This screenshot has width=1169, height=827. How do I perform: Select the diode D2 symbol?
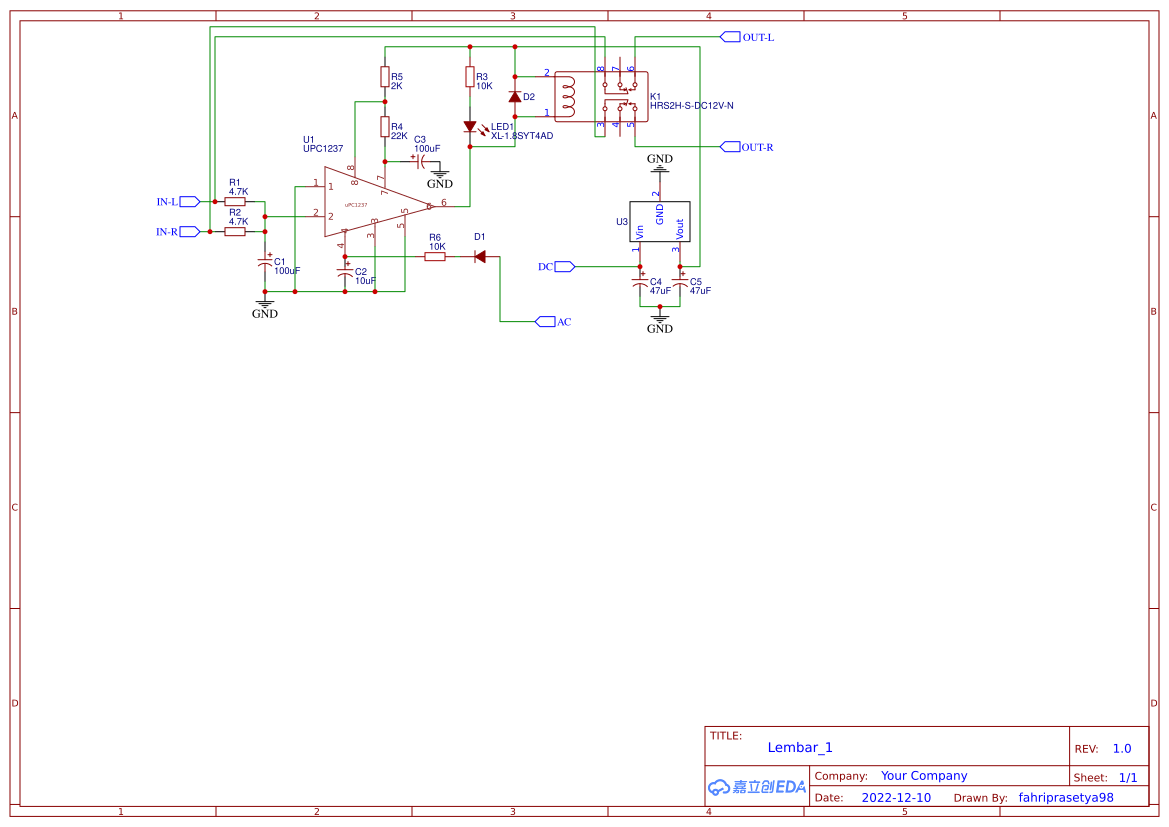516,95
